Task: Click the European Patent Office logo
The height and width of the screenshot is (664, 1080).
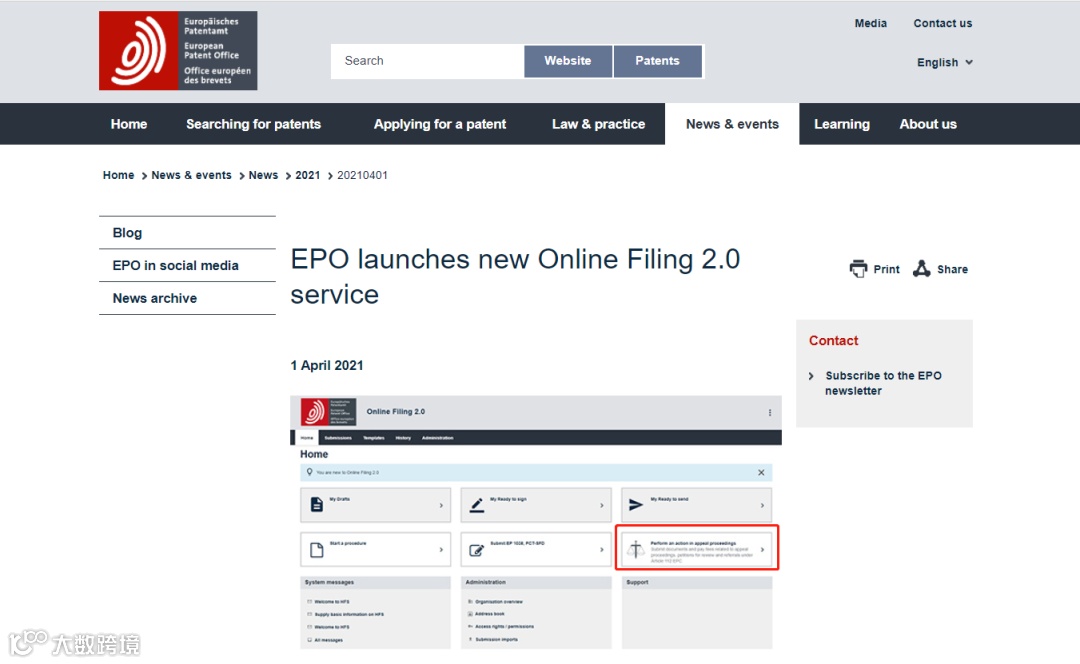Action: click(x=178, y=50)
